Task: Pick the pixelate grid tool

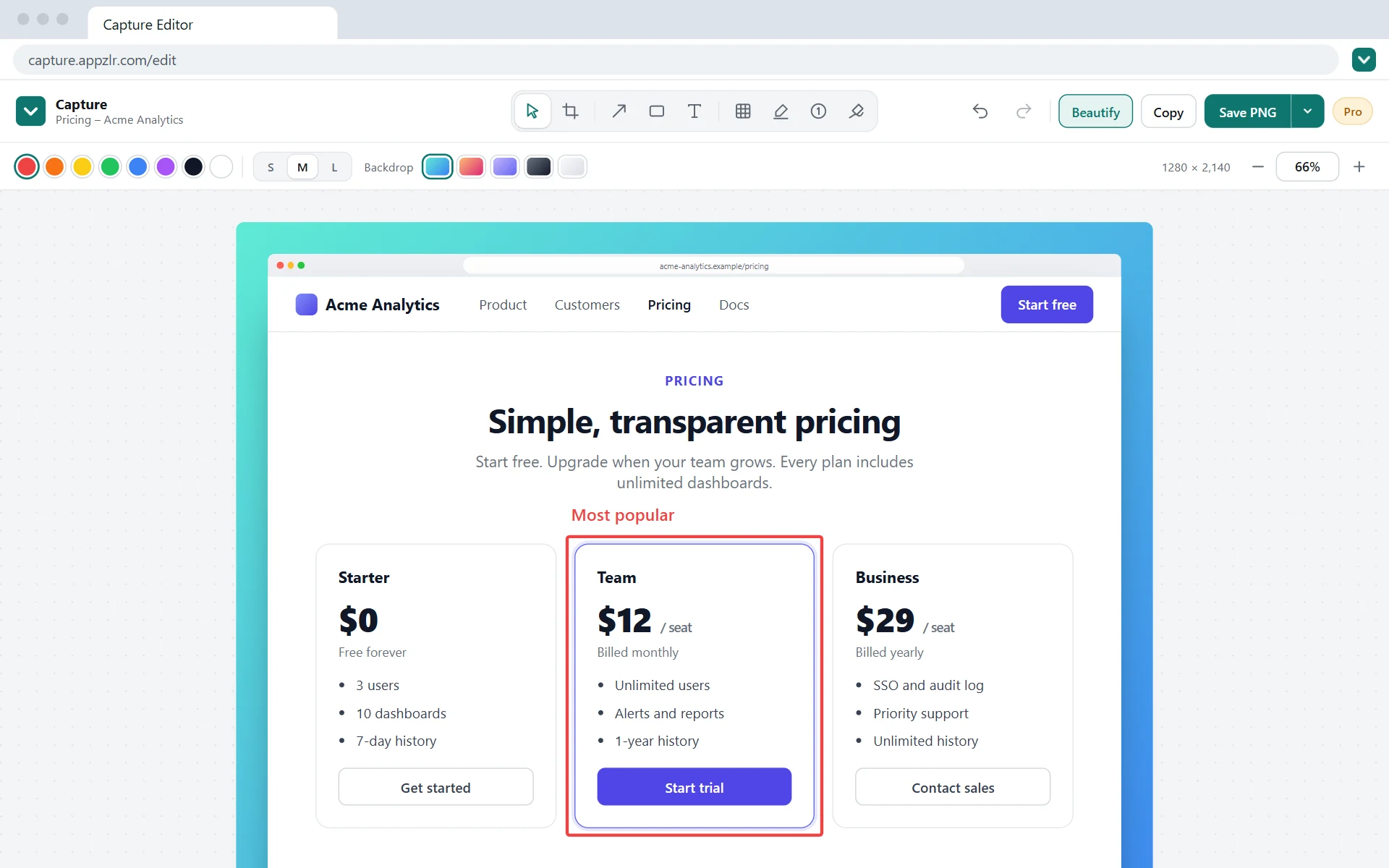Action: (x=743, y=111)
